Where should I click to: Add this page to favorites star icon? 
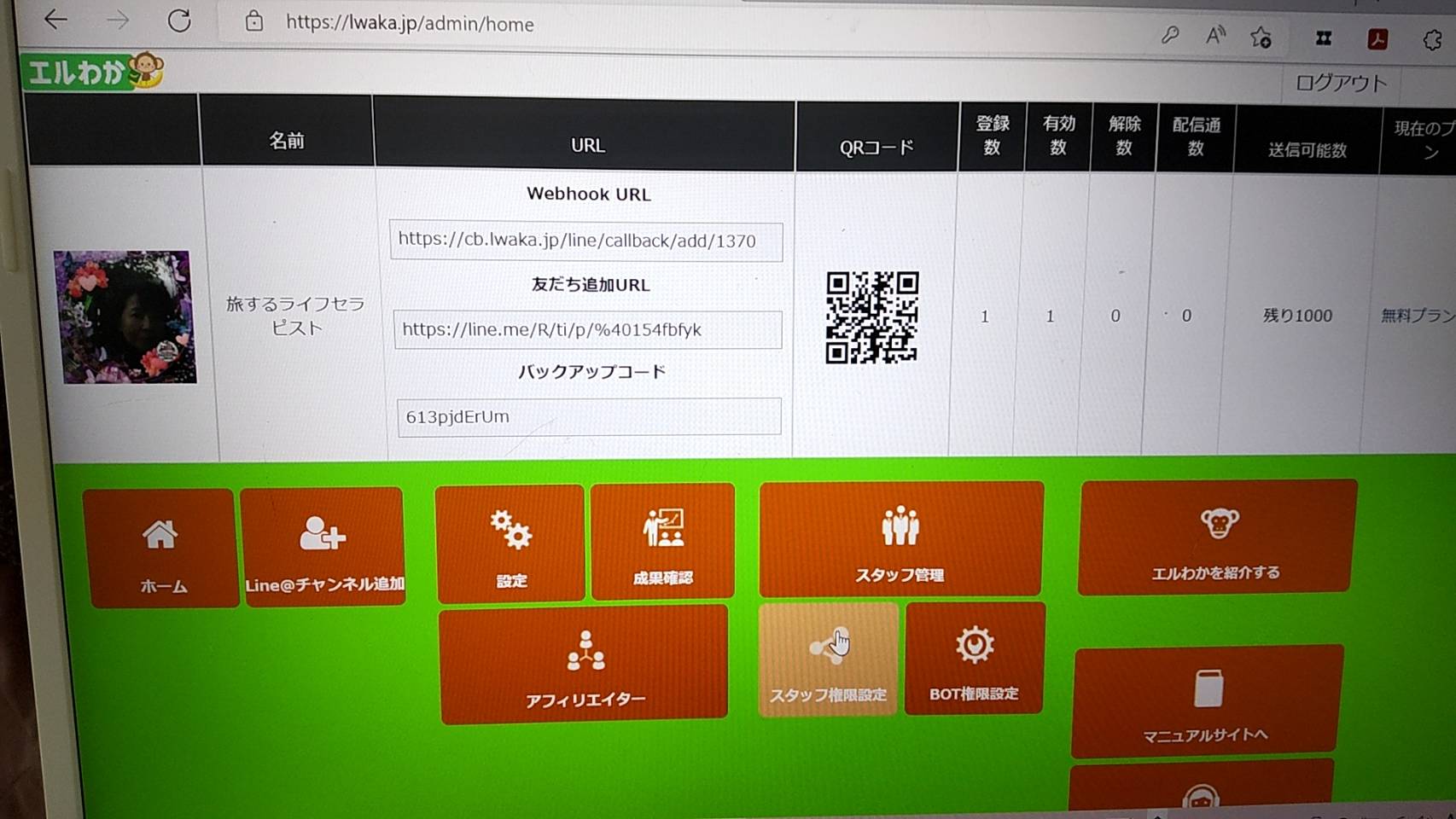pos(1261,37)
